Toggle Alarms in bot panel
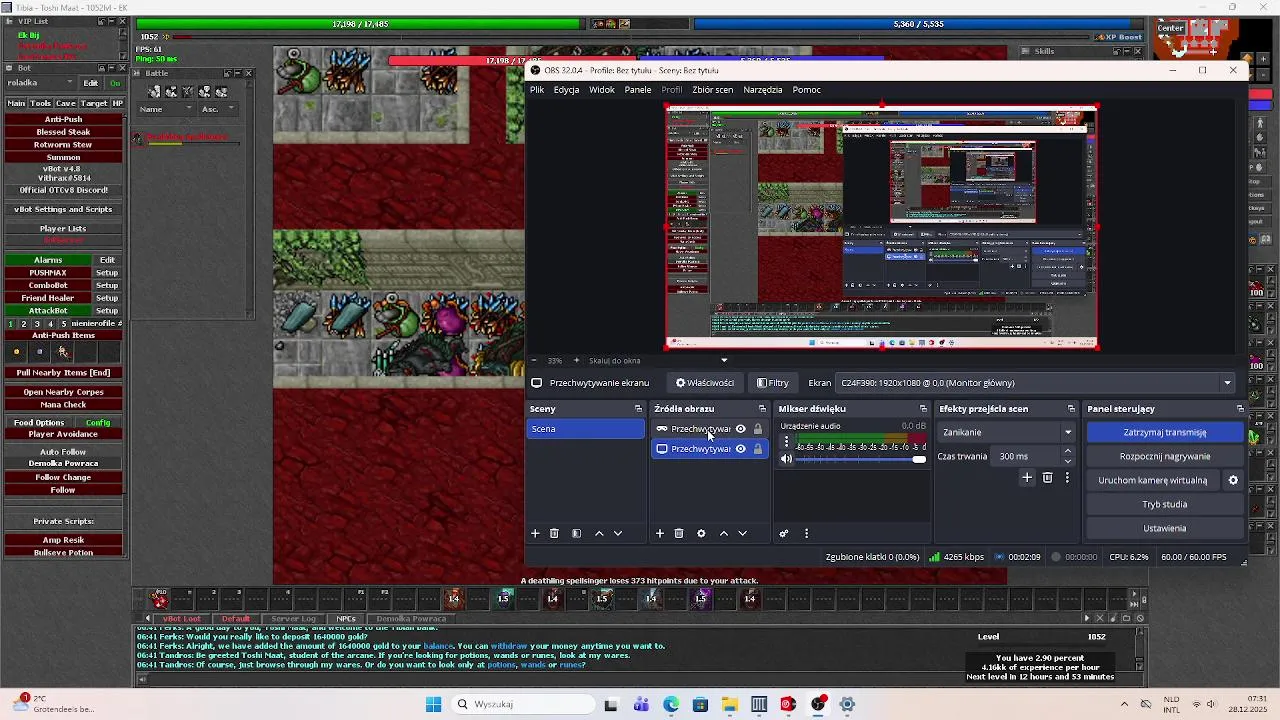Screen dimensions: 1280x720 pos(48,260)
